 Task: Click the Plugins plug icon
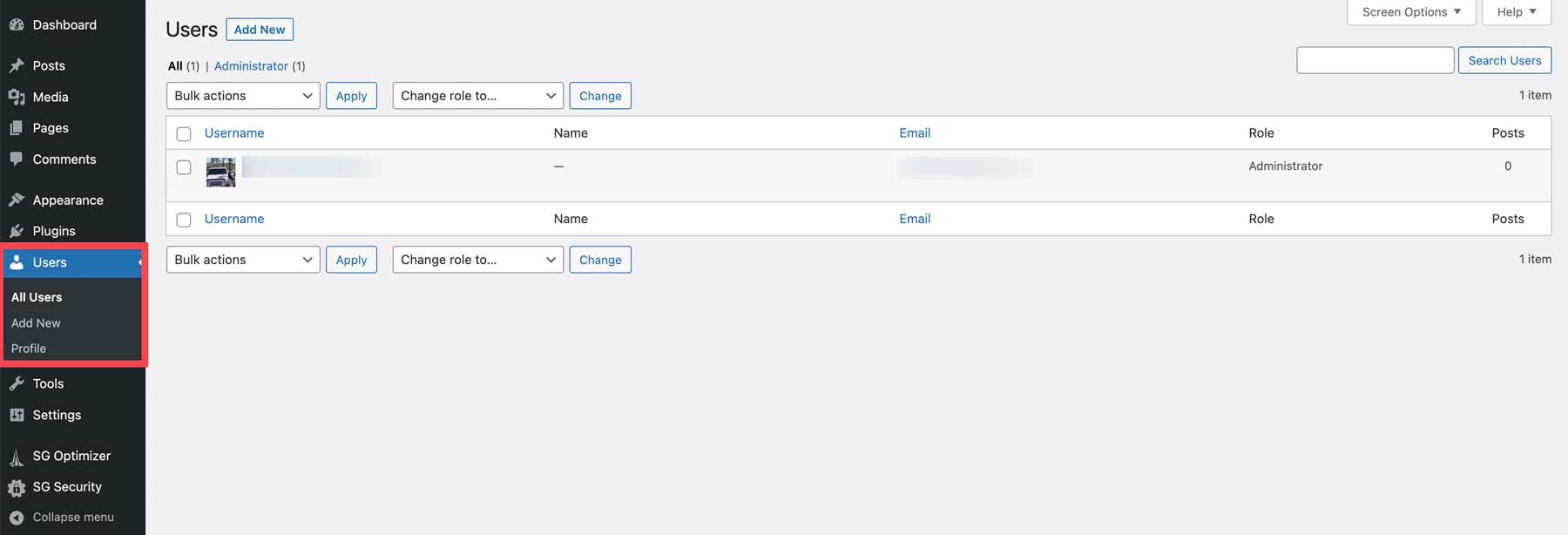pyautogui.click(x=17, y=231)
